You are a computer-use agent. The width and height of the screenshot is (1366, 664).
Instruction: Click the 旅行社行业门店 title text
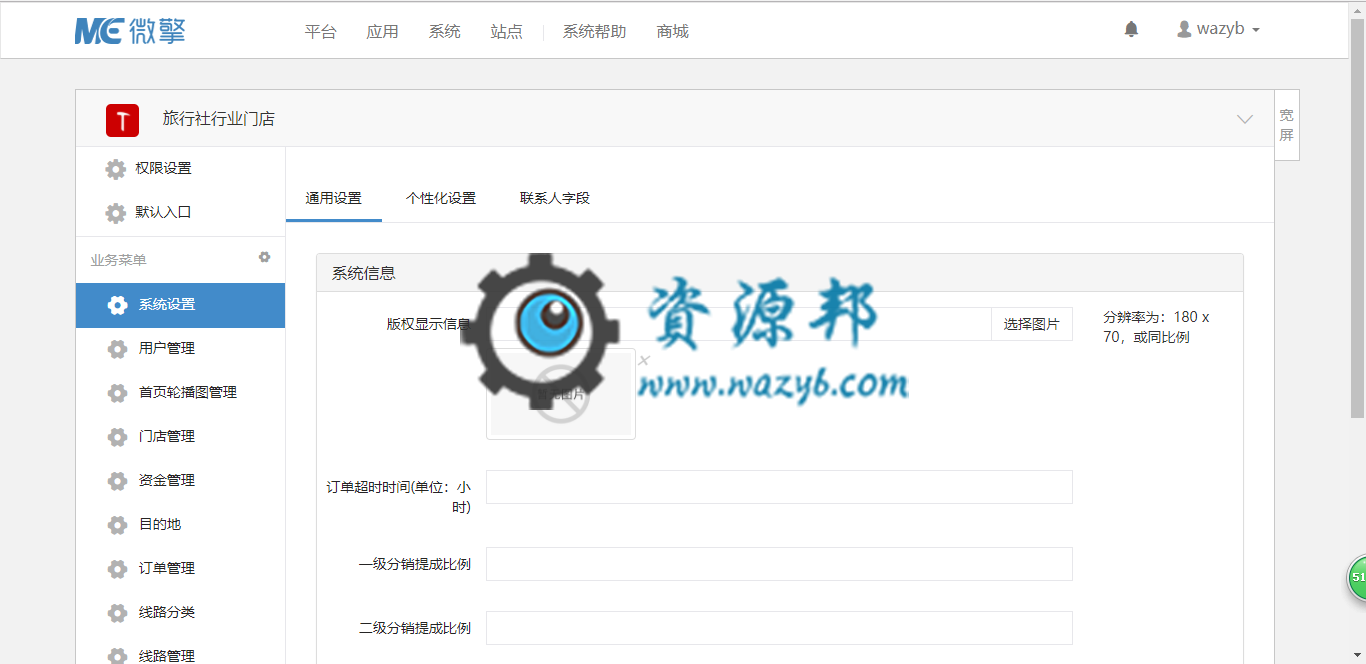point(219,119)
